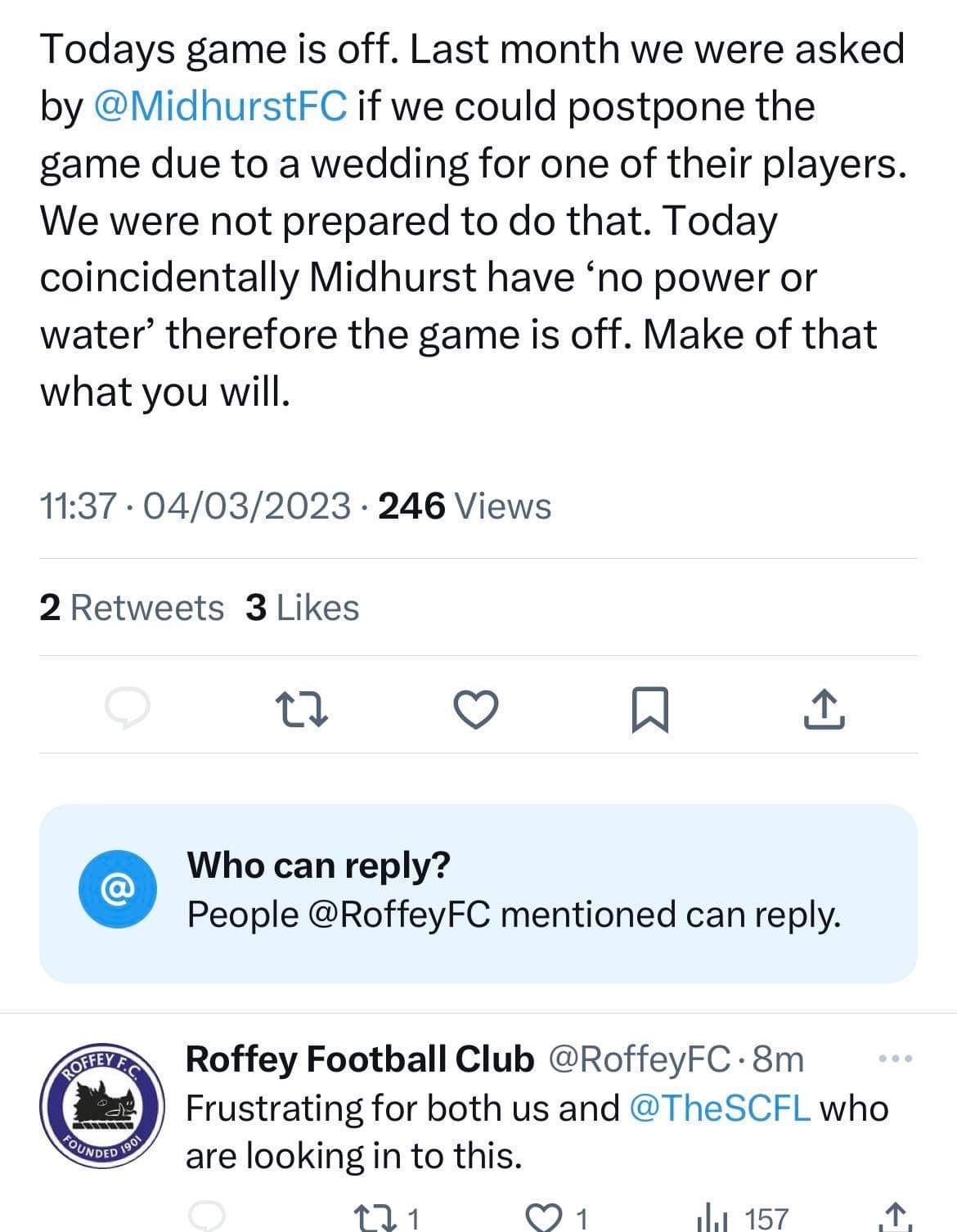The image size is (957, 1232).
Task: Share the Roffey reply tweet
Action: (x=894, y=1217)
